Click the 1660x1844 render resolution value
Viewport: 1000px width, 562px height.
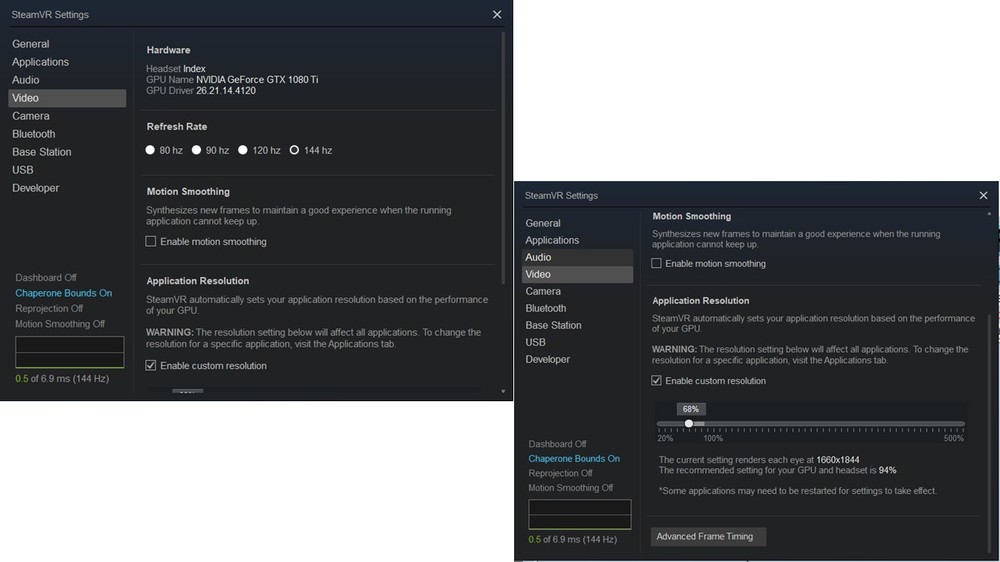[838, 460]
